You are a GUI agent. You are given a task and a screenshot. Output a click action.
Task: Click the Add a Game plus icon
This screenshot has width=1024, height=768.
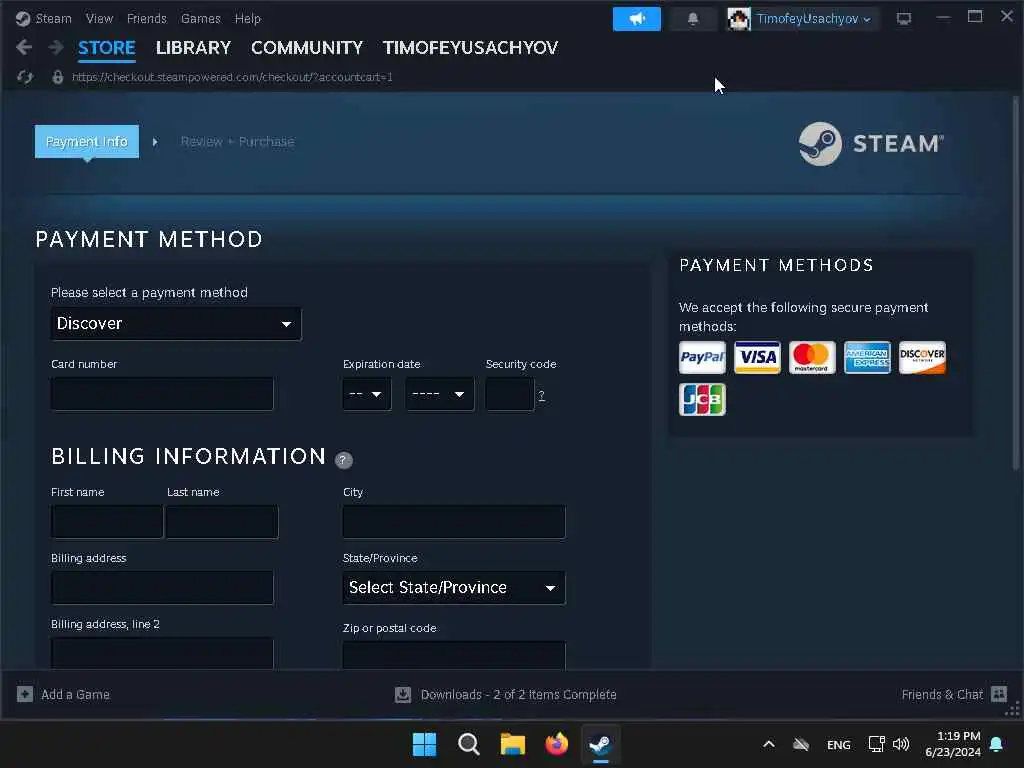point(25,694)
